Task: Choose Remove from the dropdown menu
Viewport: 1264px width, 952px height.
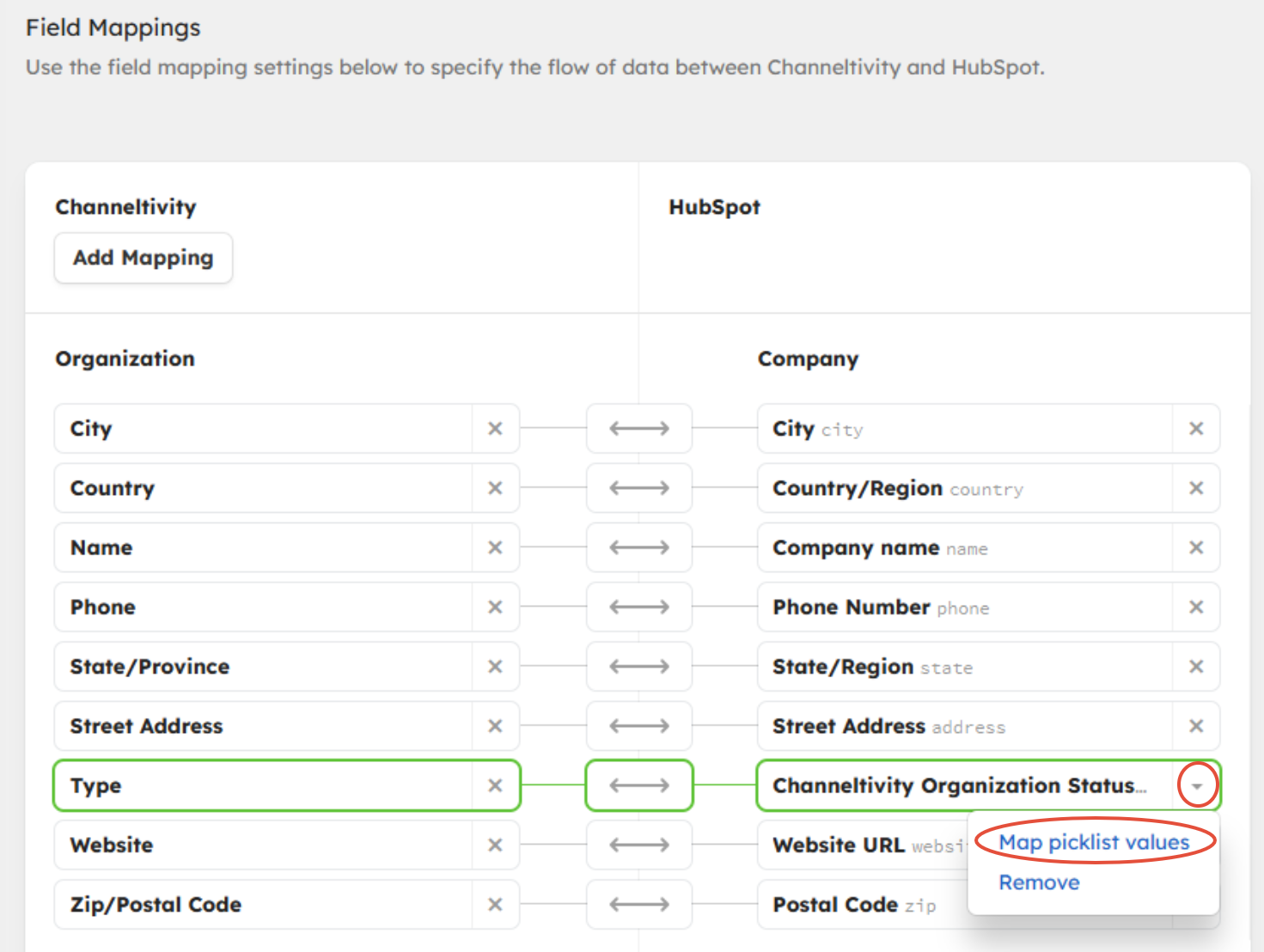Action: pyautogui.click(x=1039, y=882)
